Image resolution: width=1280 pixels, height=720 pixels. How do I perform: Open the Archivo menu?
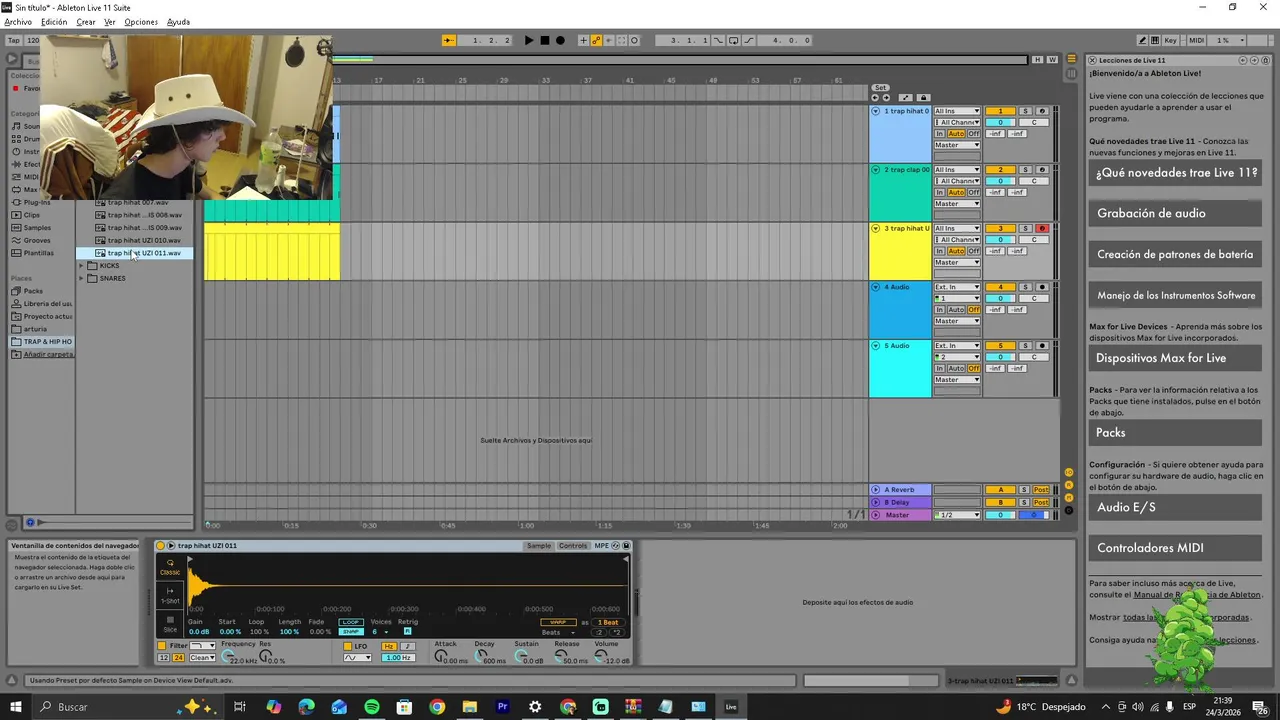click(18, 22)
